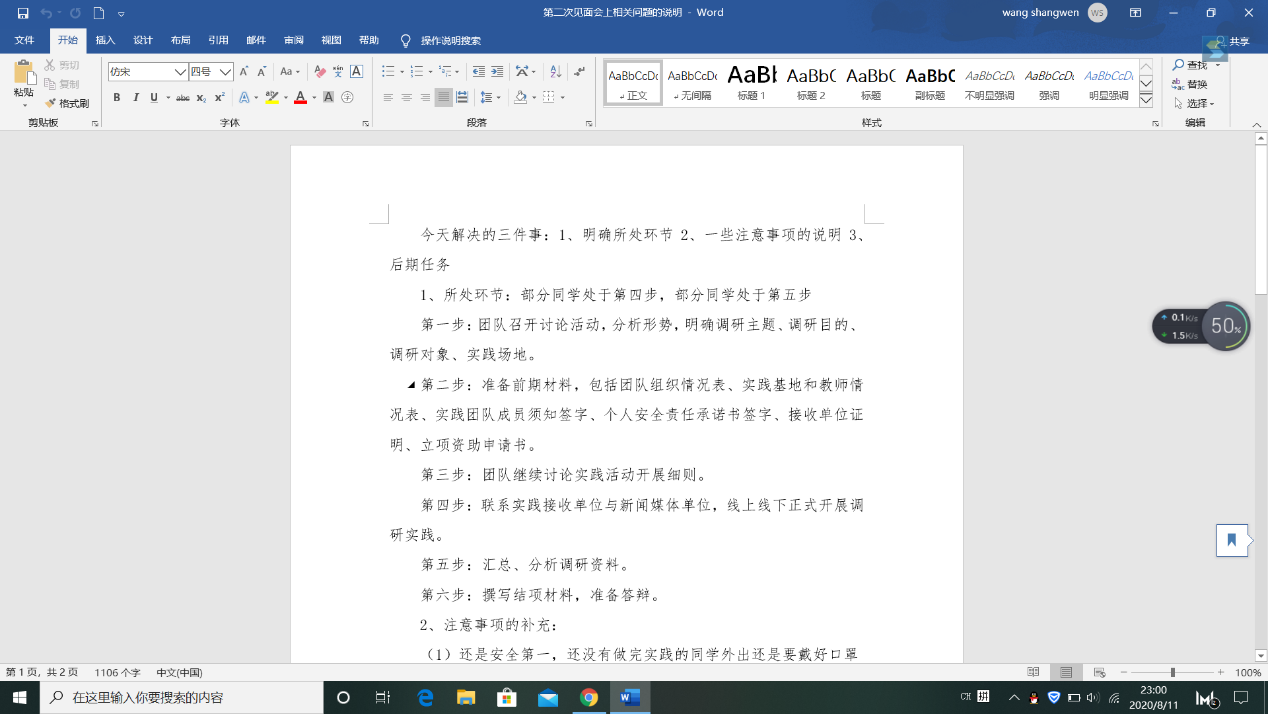
Task: Toggle justified paragraph alignment
Action: (443, 98)
